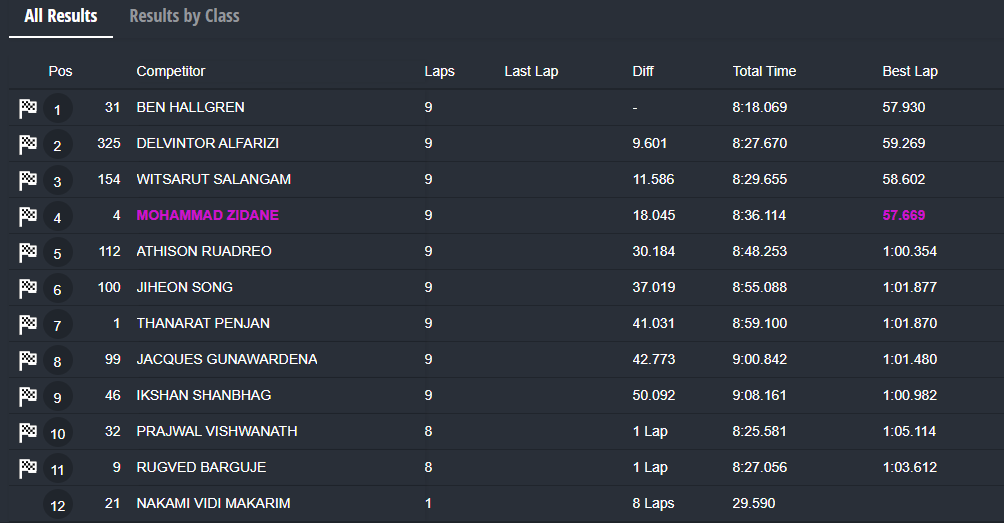Click the highlighted 57.669 best lap time
Screen dimensions: 1004x523
point(903,215)
